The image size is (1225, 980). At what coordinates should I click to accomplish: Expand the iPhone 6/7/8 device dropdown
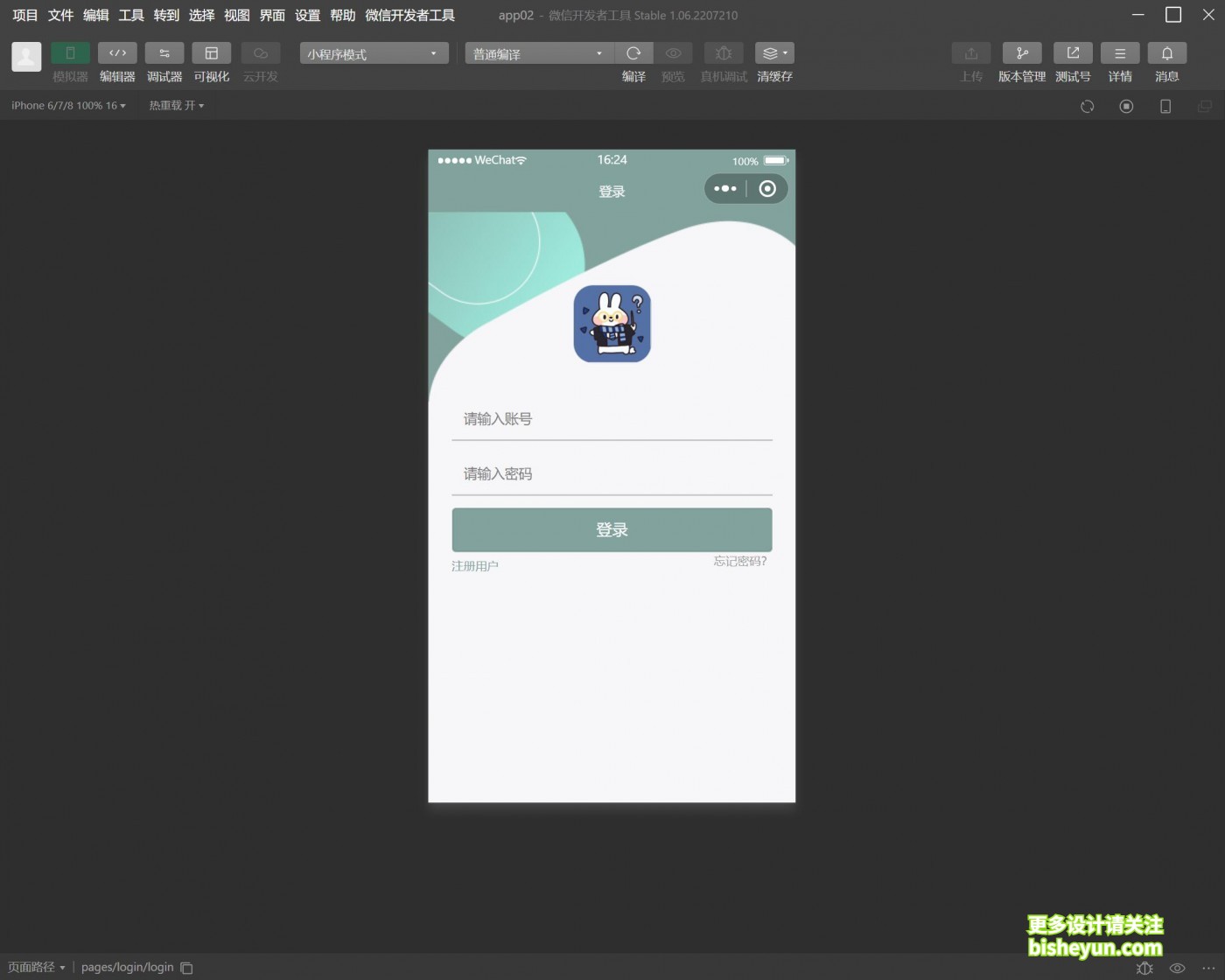[x=68, y=106]
